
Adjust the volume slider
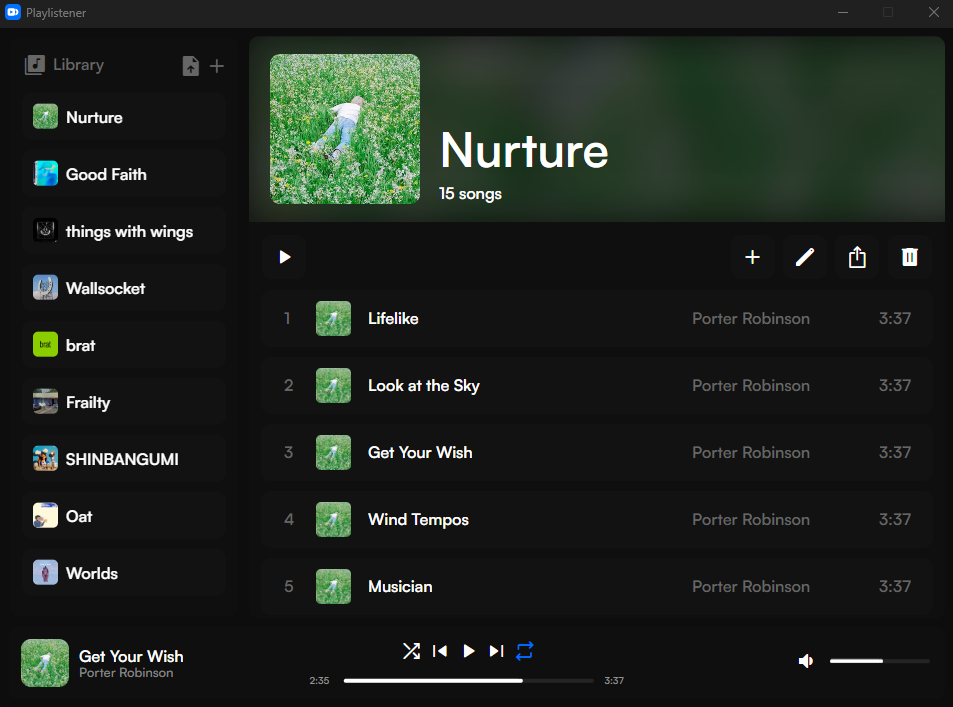coord(879,661)
